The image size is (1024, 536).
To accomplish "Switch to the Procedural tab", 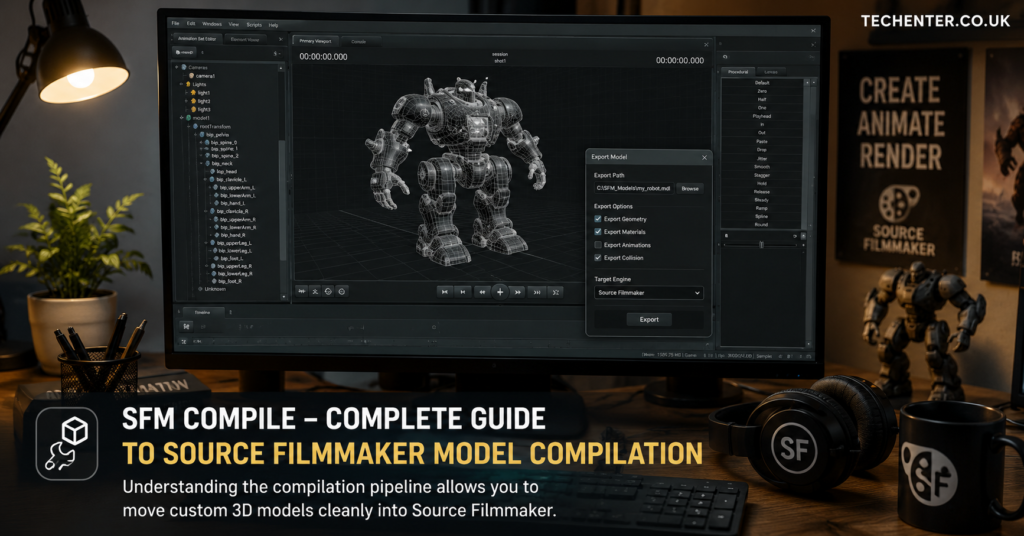I will pyautogui.click(x=738, y=72).
